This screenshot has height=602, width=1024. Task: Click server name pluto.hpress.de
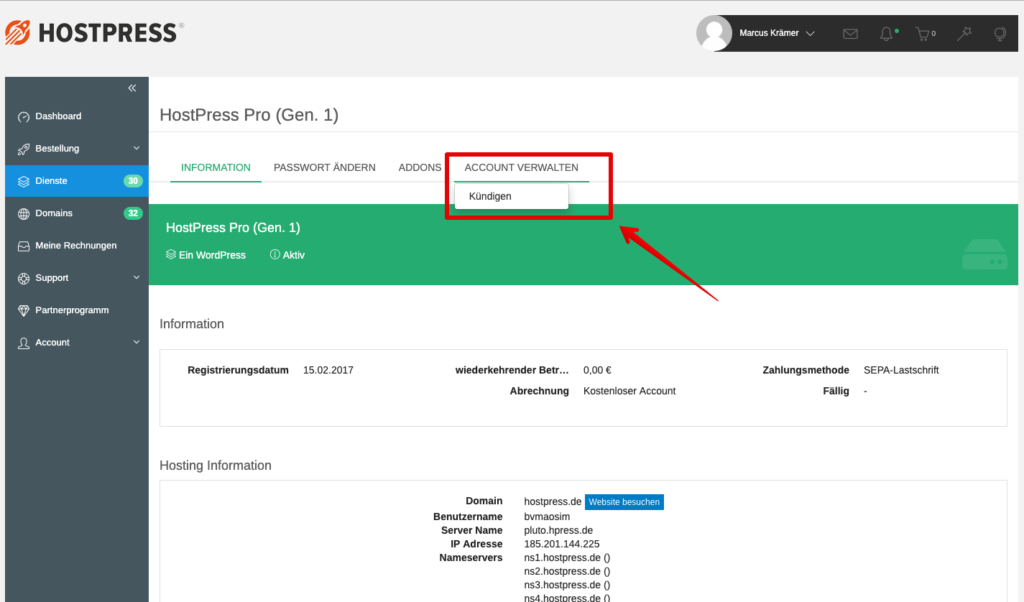point(558,530)
